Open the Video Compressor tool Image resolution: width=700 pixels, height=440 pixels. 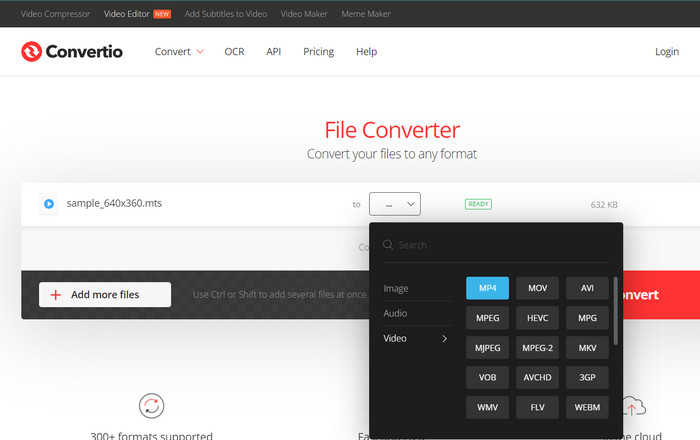point(55,14)
